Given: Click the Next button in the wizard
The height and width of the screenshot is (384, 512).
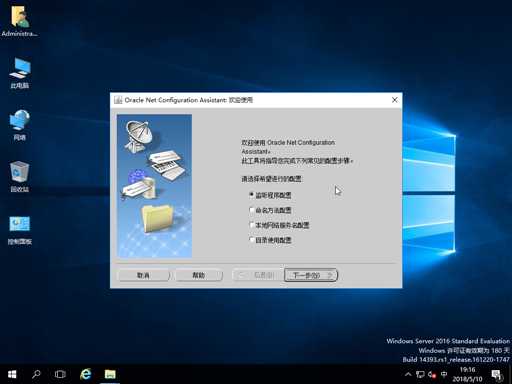Looking at the screenshot, I should 311,275.
